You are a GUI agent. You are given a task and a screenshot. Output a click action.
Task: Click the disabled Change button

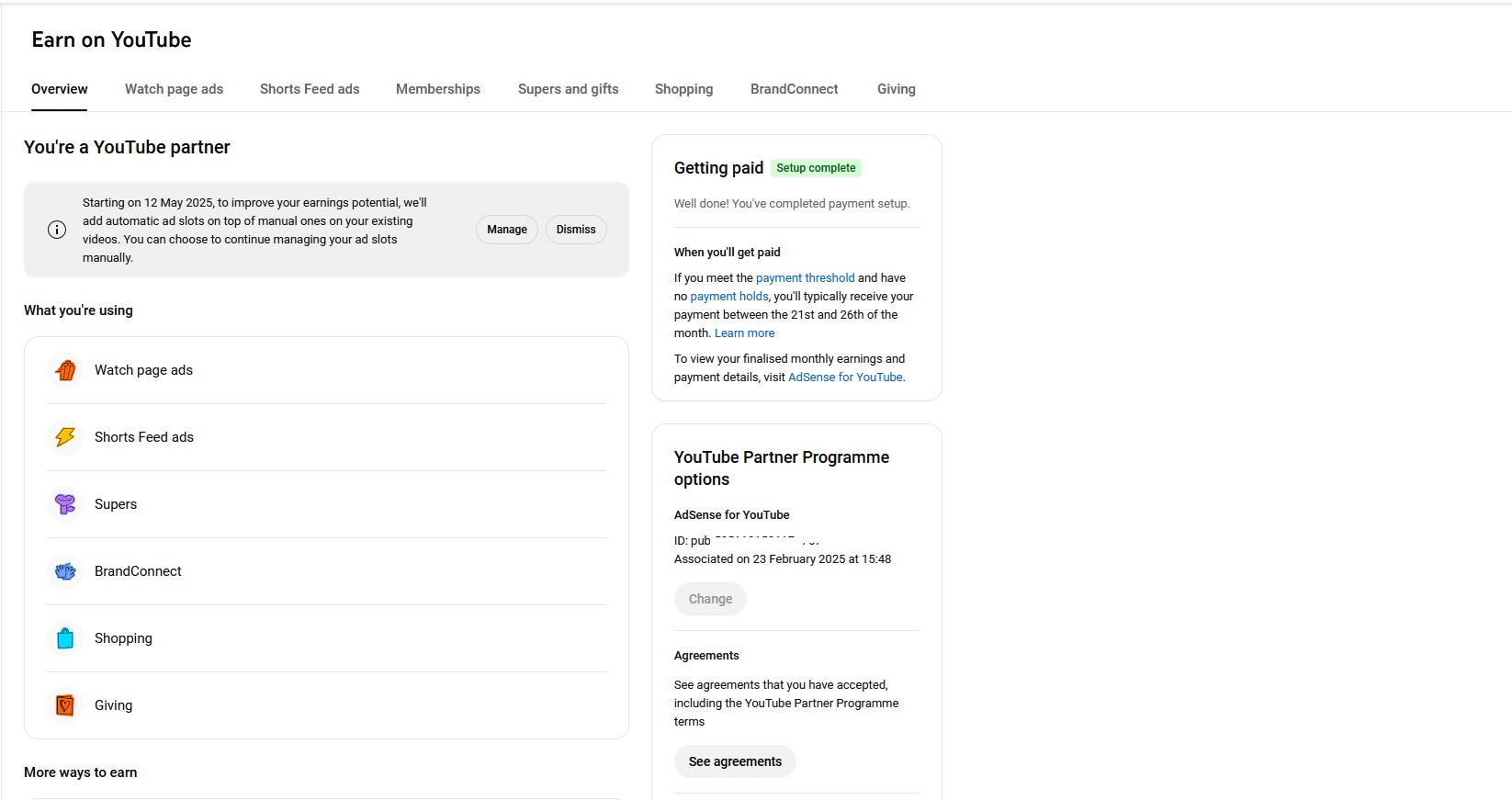711,599
